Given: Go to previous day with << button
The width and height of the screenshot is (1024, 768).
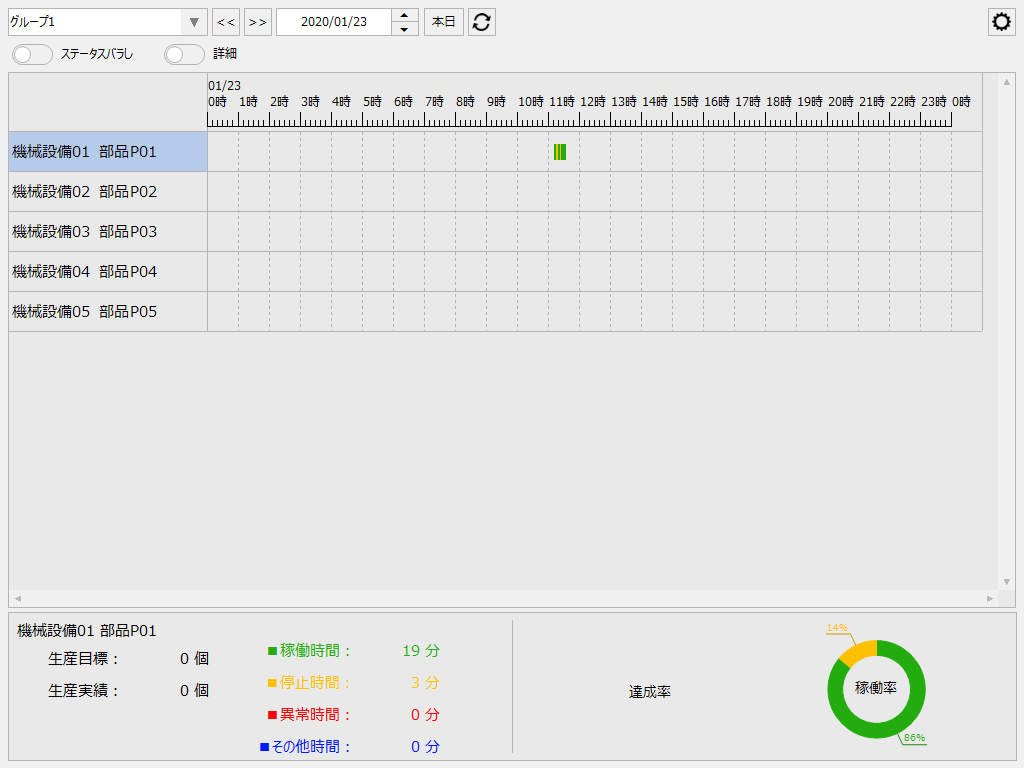Looking at the screenshot, I should [x=226, y=21].
